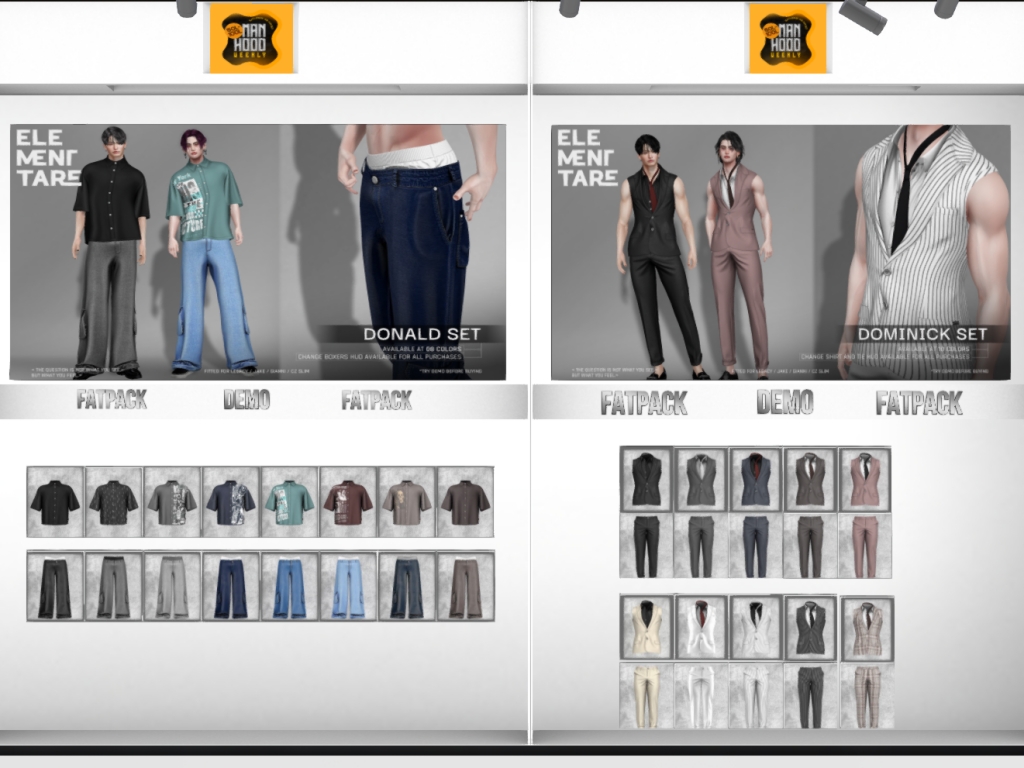Pick the brown Dominick vest
1024x768 pixels.
click(x=810, y=479)
